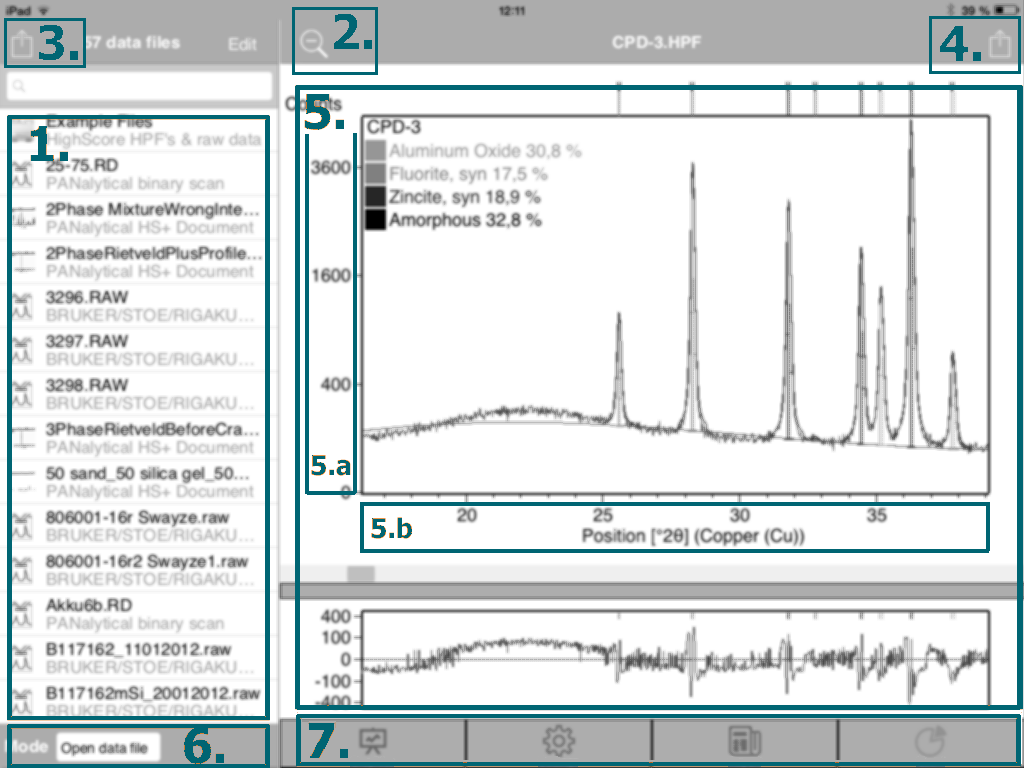
Task: Select the Open data file mode button
Action: click(108, 748)
